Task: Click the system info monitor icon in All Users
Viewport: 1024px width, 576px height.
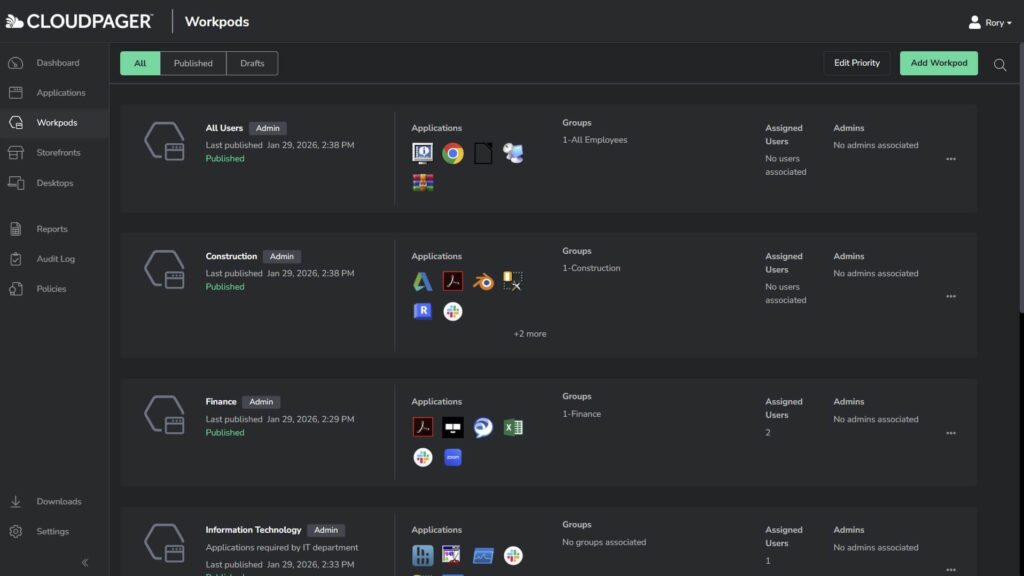Action: 423,153
